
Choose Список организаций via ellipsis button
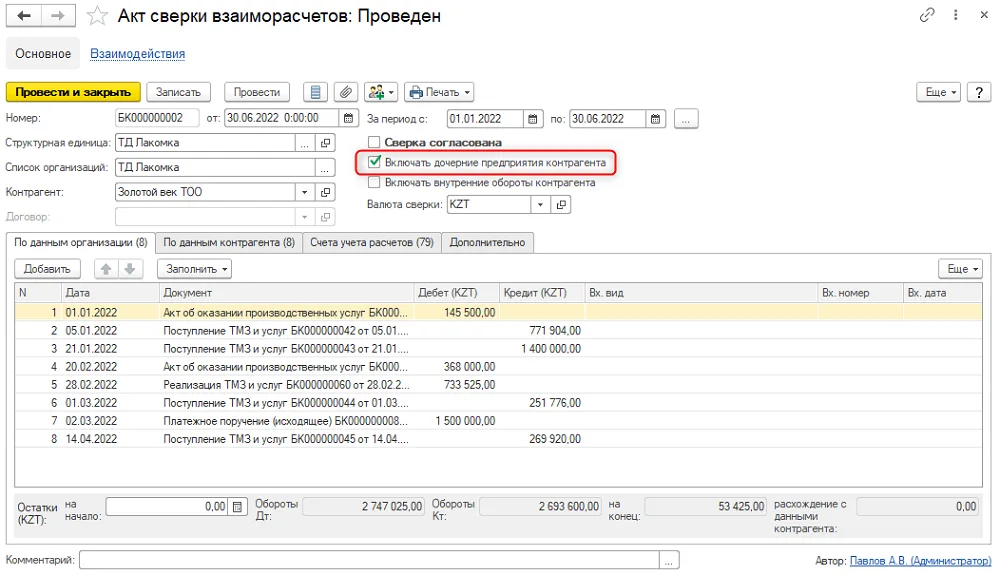(x=325, y=168)
